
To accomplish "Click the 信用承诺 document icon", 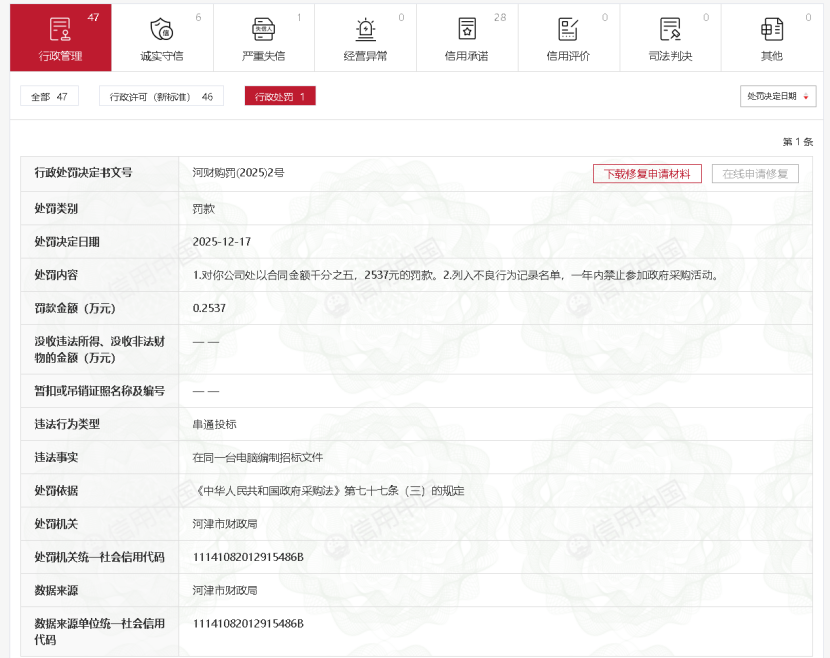I will click(467, 29).
